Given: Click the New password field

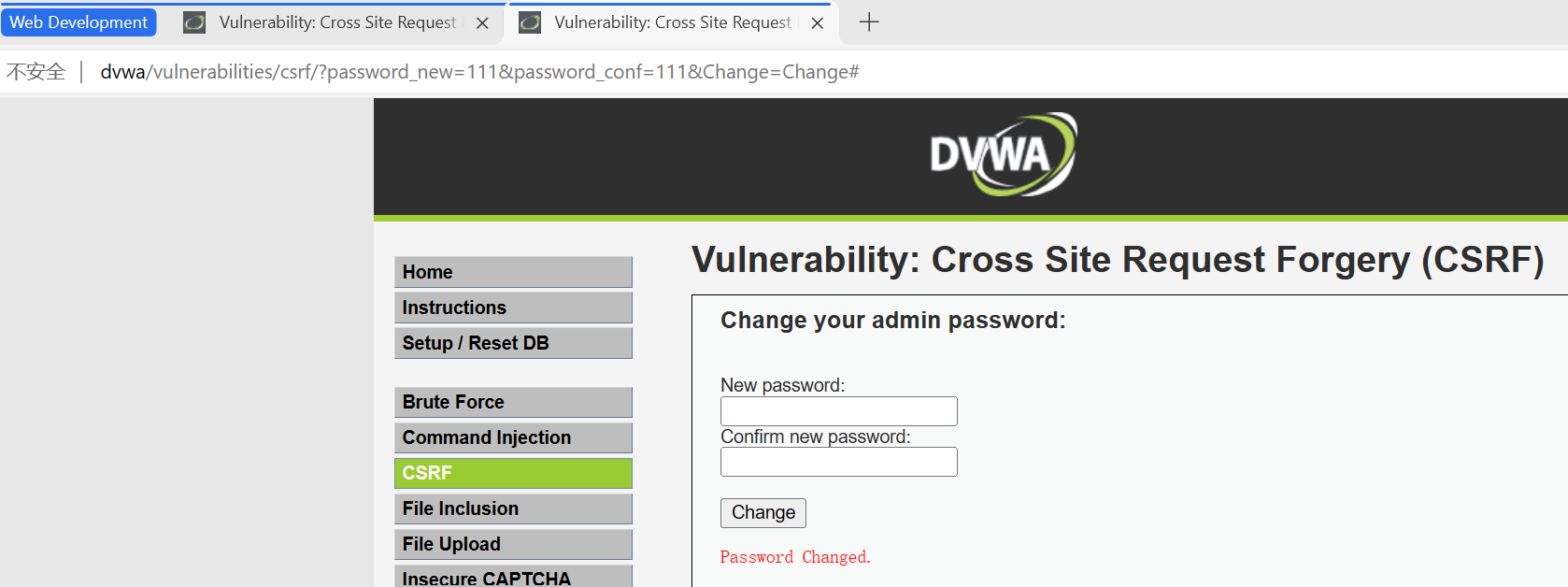Looking at the screenshot, I should click(x=838, y=411).
